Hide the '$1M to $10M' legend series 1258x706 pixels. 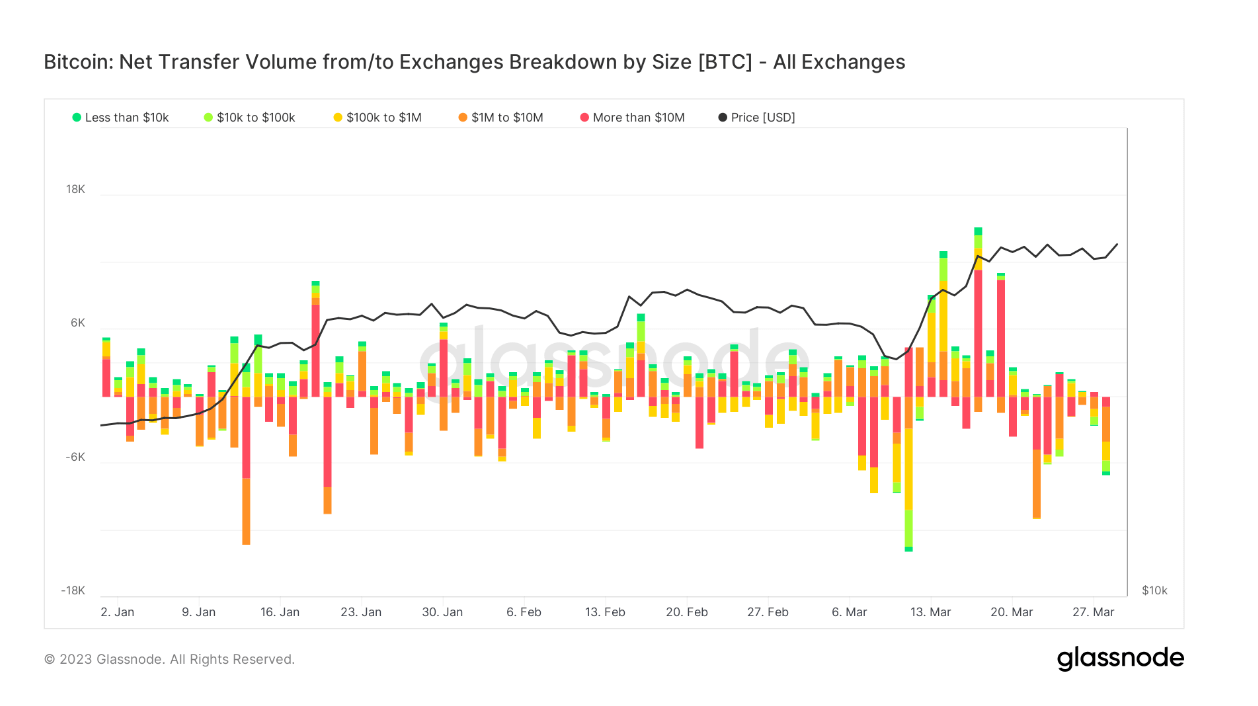coord(507,117)
